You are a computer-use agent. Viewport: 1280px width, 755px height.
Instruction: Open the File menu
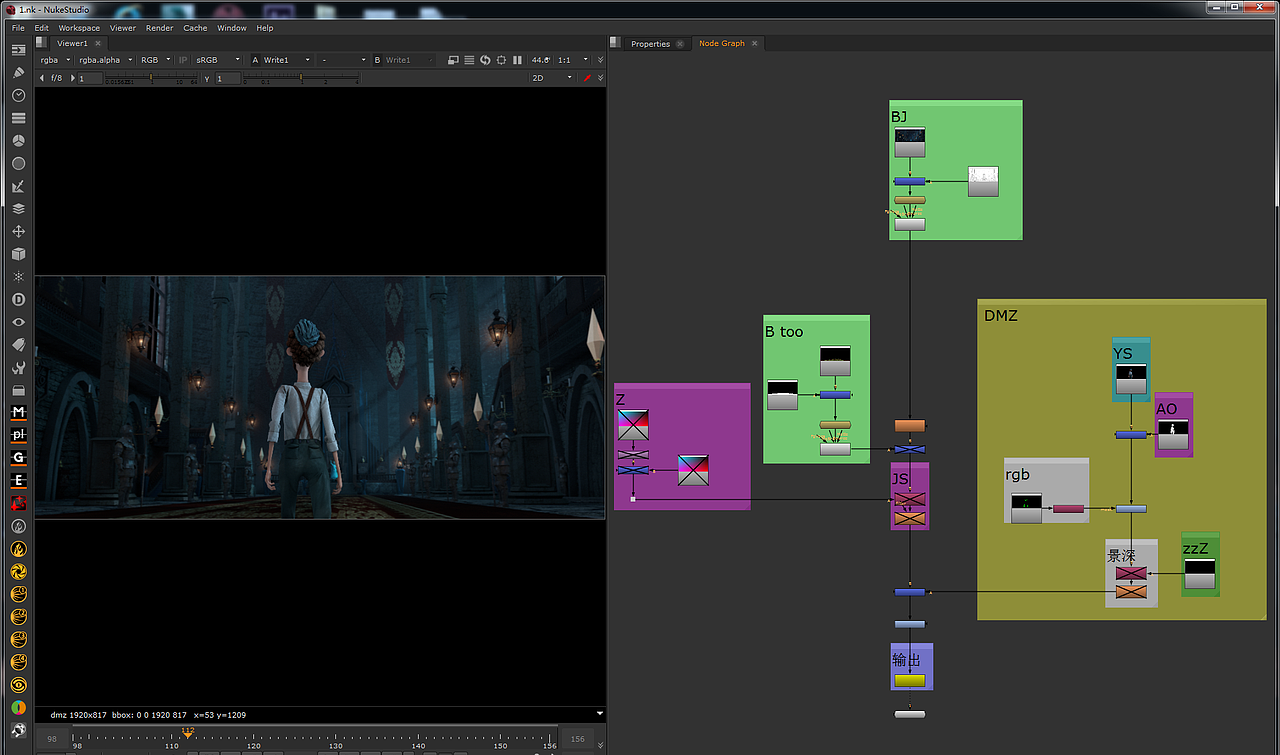[19, 28]
